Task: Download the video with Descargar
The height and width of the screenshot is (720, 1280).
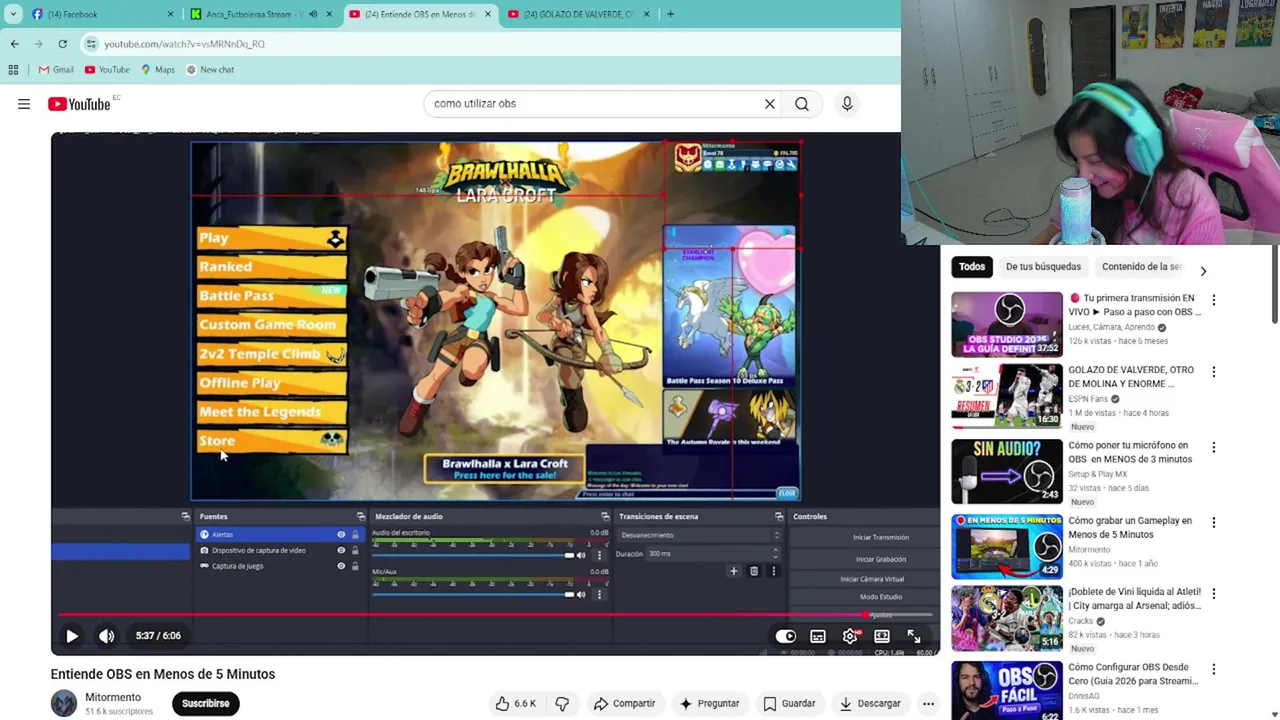Action: pos(870,703)
